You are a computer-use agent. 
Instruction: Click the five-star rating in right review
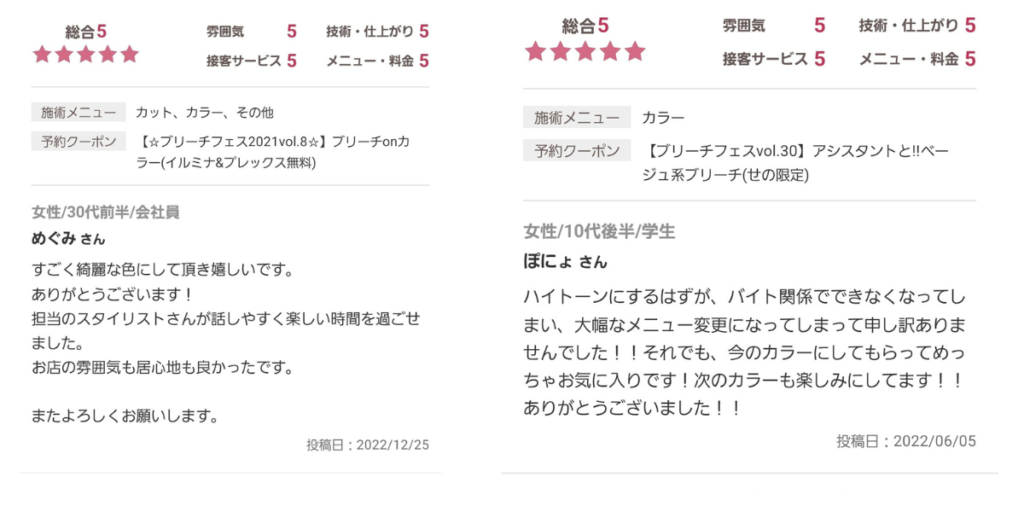pyautogui.click(x=585, y=52)
